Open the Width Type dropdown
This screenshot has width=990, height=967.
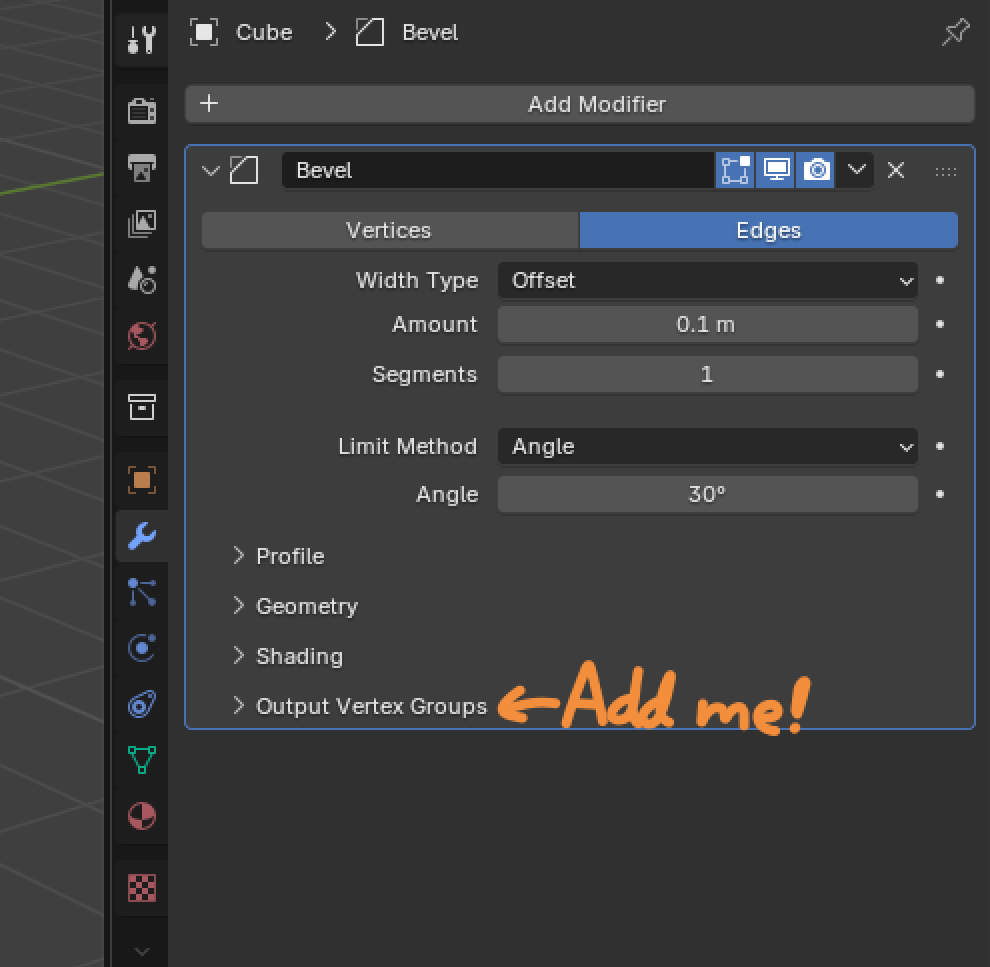click(x=707, y=280)
